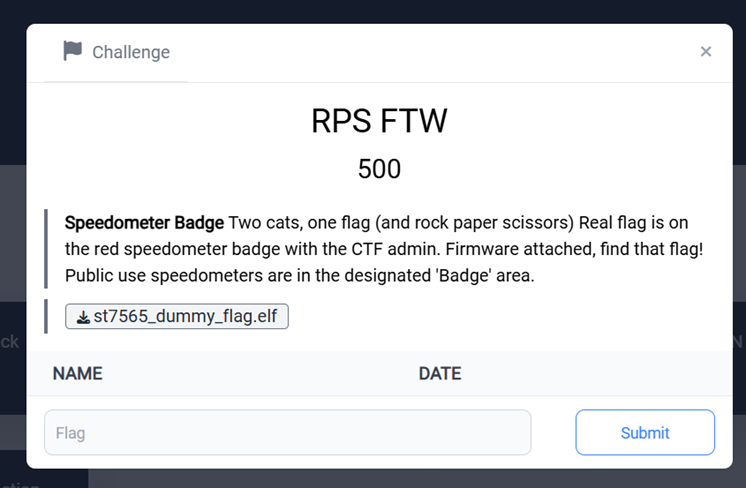Image resolution: width=746 pixels, height=488 pixels.
Task: Click the description sentence mentioning 'Badge' area
Action: tap(300, 275)
